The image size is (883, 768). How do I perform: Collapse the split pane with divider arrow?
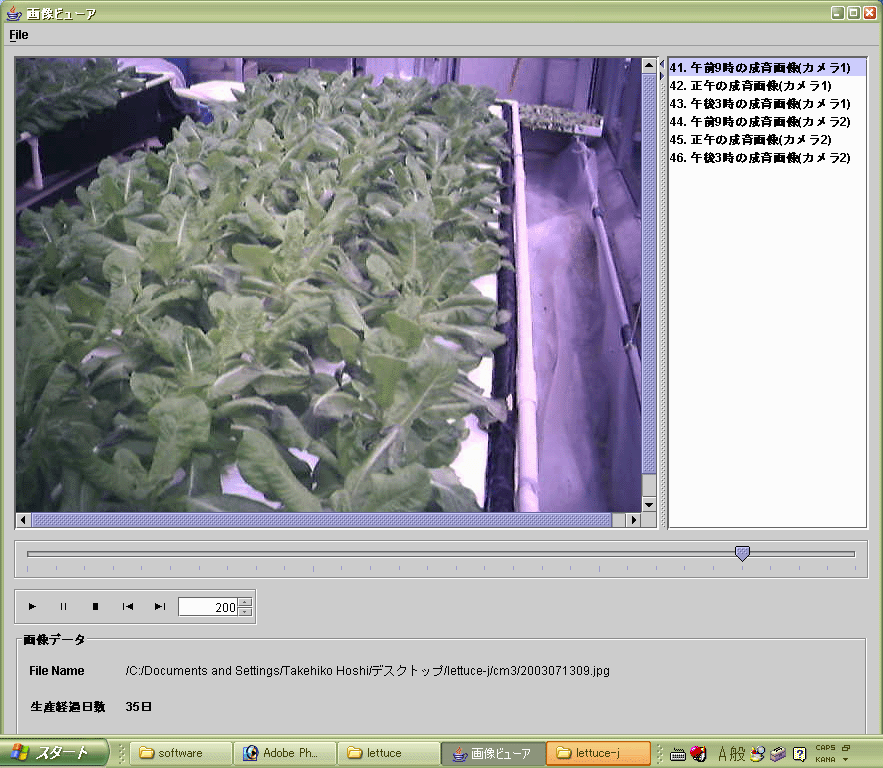pos(661,65)
